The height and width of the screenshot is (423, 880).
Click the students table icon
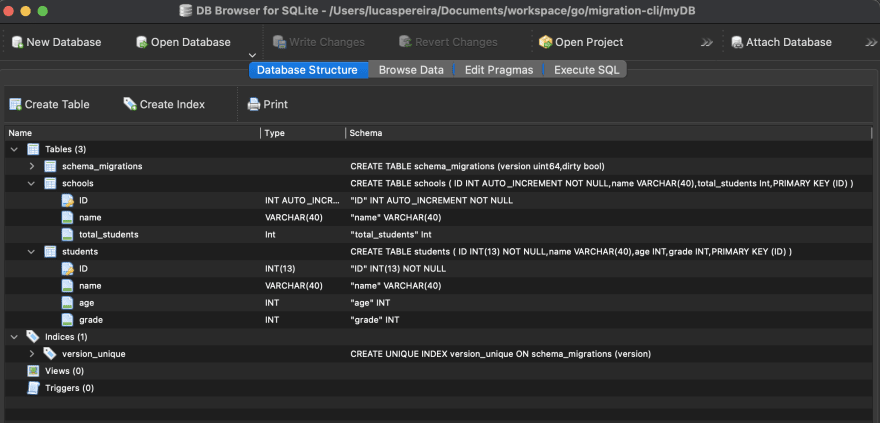(51, 251)
